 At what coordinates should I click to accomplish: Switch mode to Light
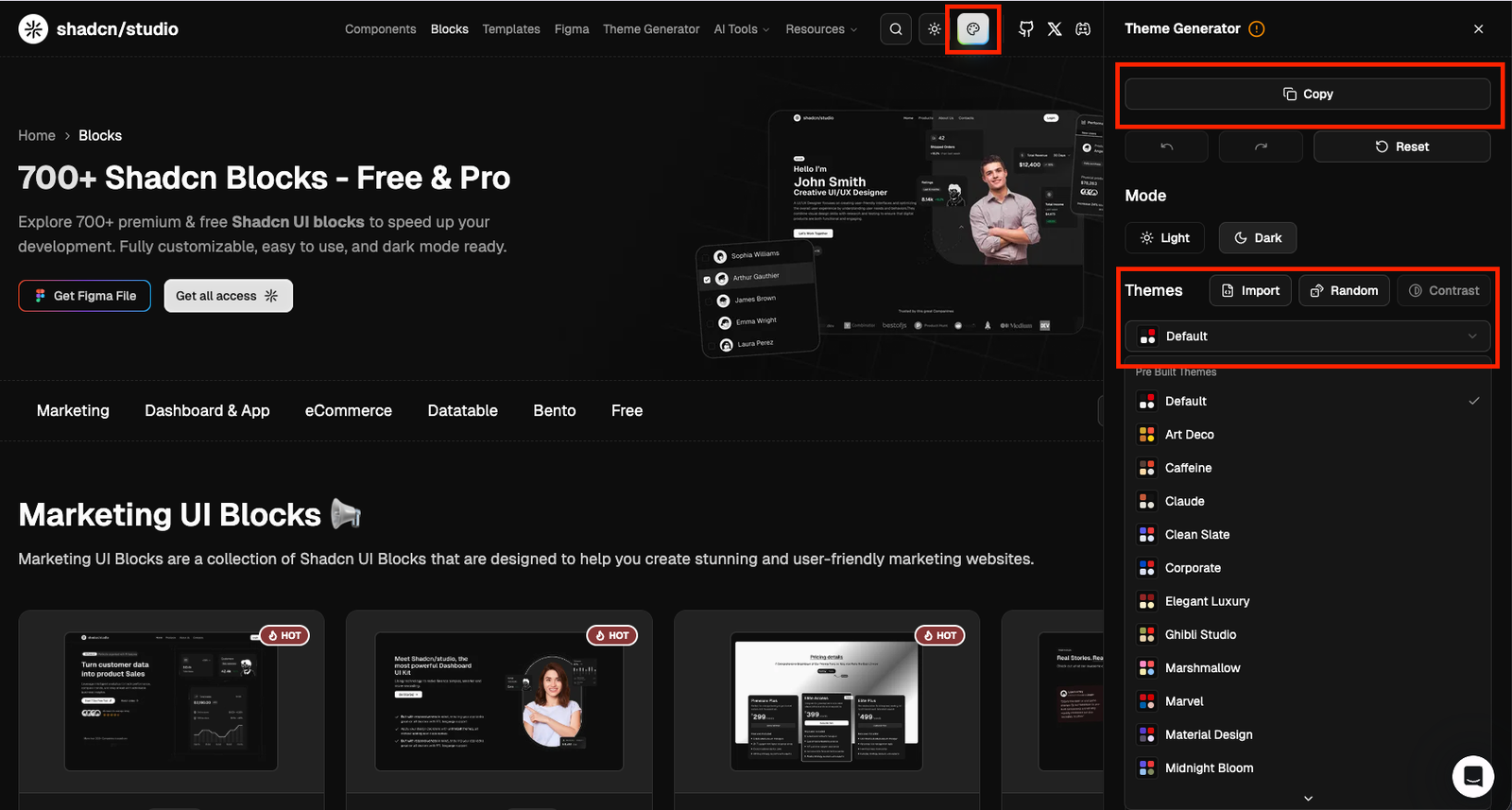click(1164, 238)
